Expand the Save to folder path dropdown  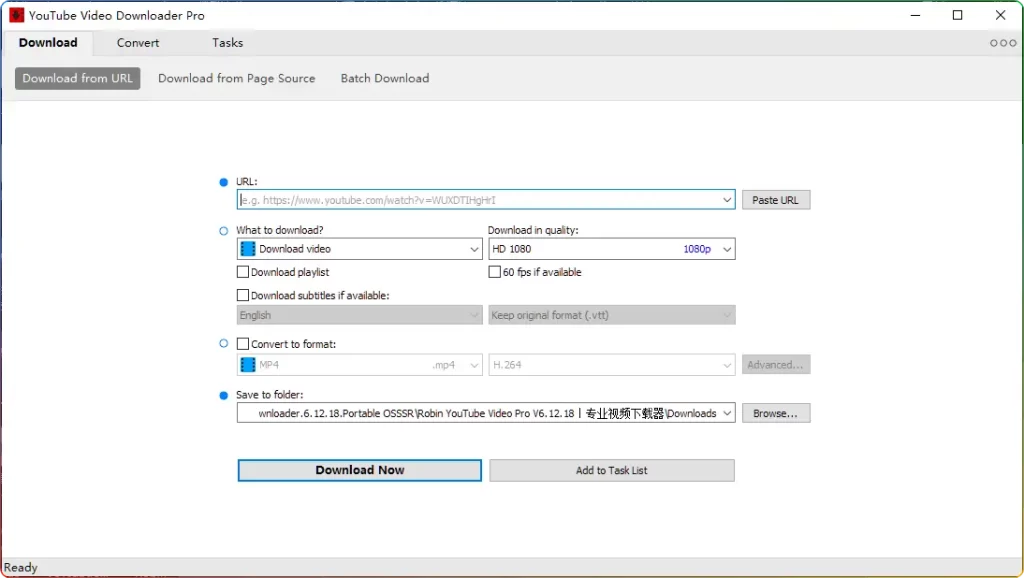pos(727,413)
